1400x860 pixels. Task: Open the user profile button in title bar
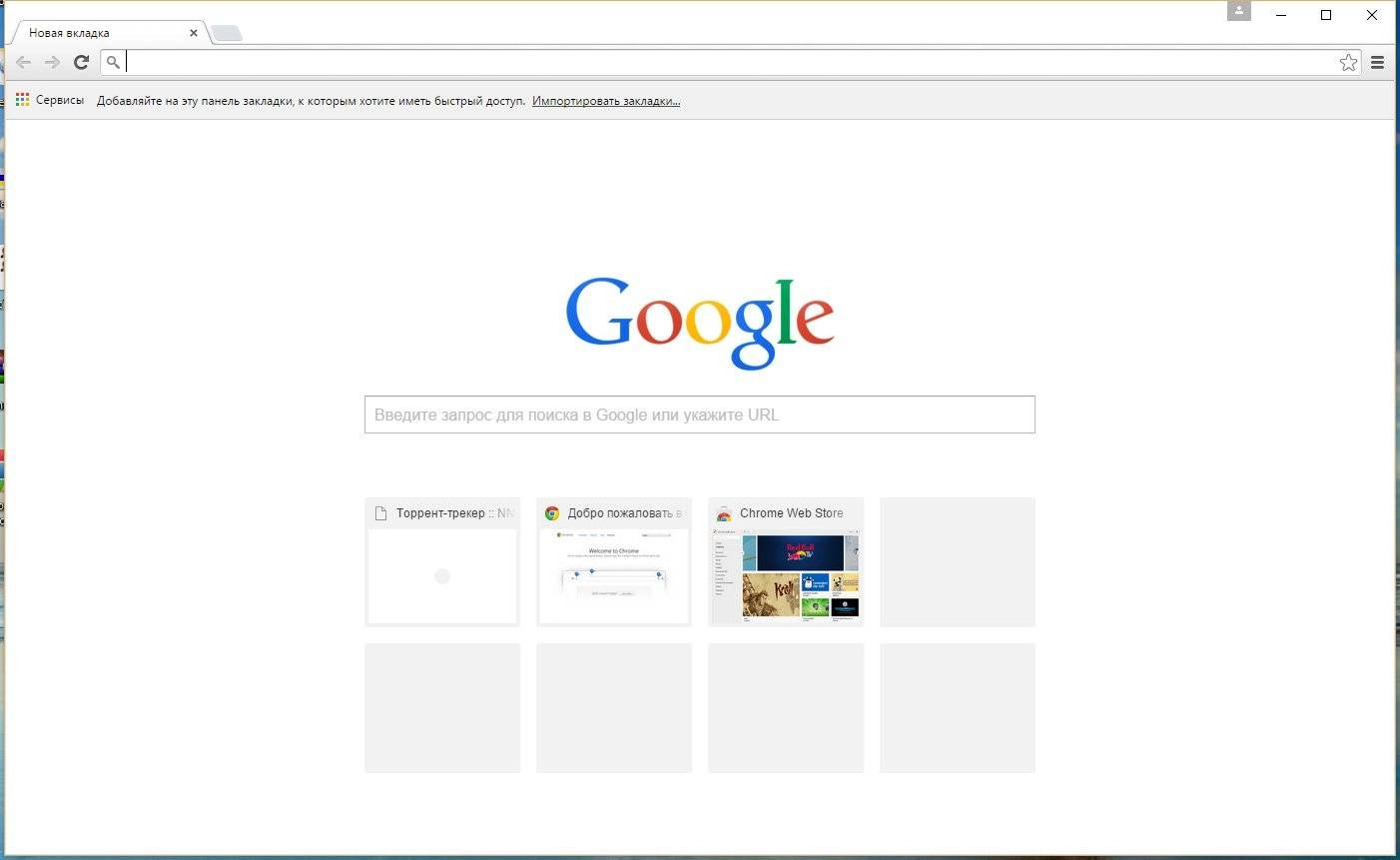(1239, 11)
